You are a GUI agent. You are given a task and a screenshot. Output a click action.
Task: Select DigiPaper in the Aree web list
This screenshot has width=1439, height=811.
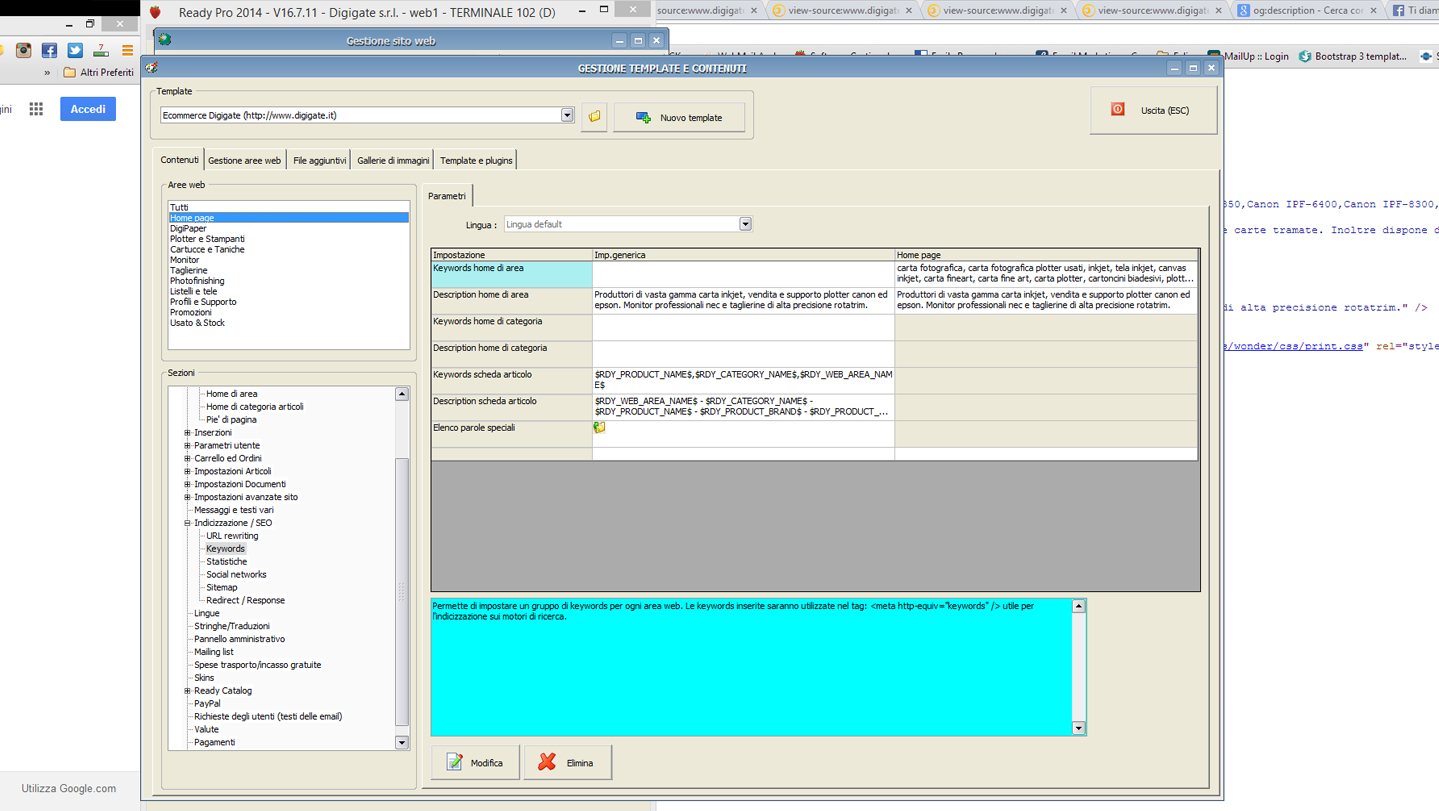pyautogui.click(x=288, y=228)
